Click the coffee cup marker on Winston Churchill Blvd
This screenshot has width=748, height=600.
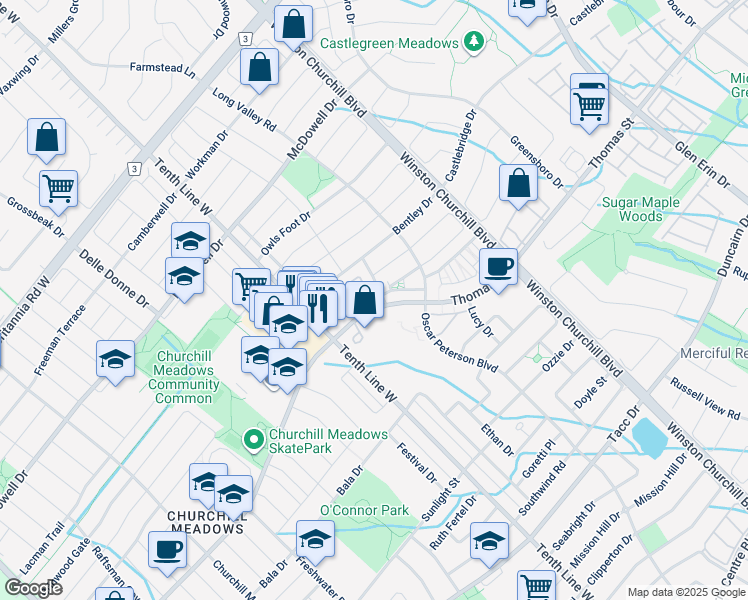[x=498, y=266]
